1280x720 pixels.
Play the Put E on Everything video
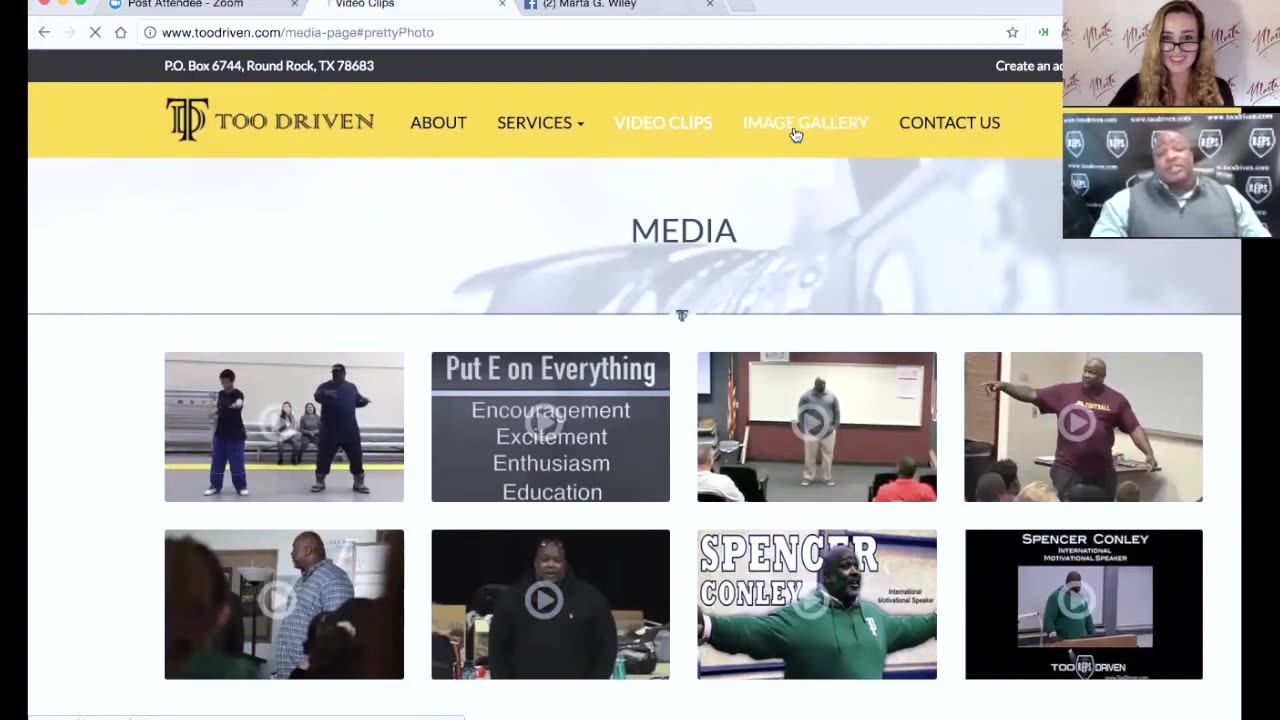point(550,427)
